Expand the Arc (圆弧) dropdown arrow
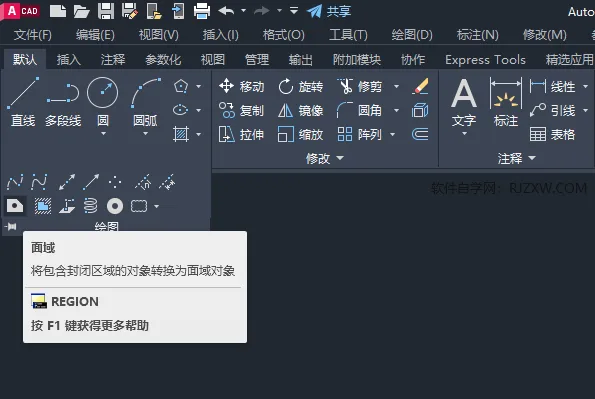 coord(146,134)
